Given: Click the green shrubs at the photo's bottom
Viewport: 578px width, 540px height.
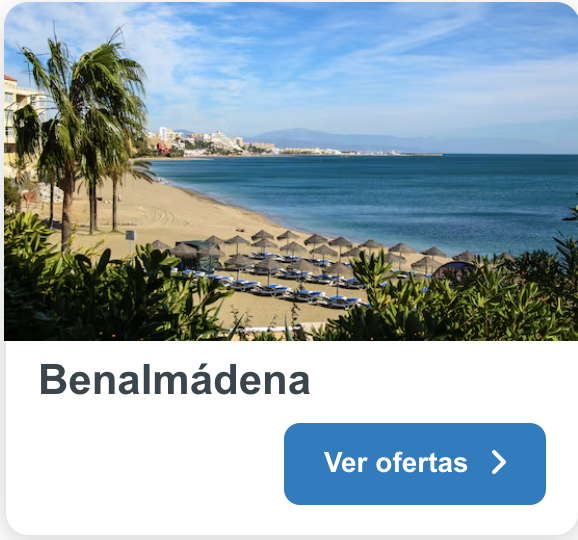Looking at the screenshot, I should [x=111, y=295].
